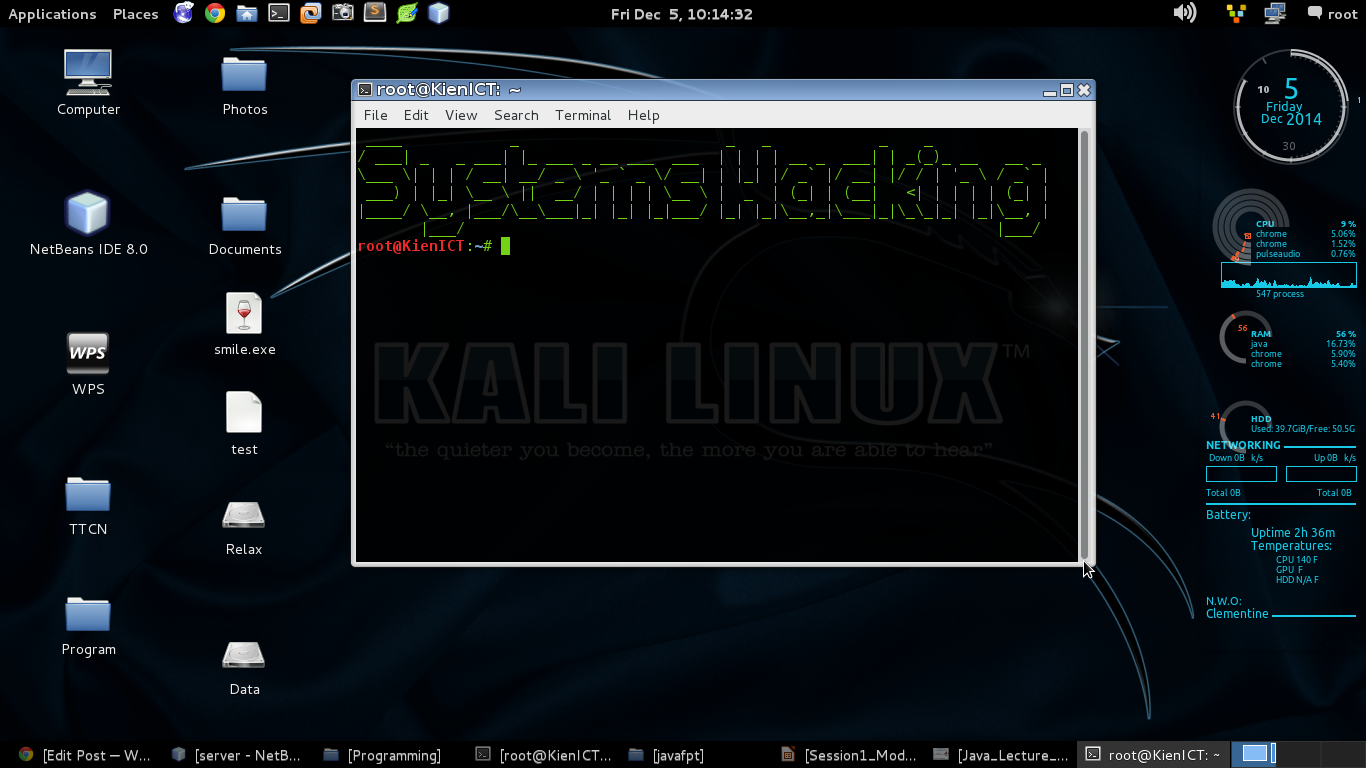Close the root@KienICT terminal window

(1084, 90)
